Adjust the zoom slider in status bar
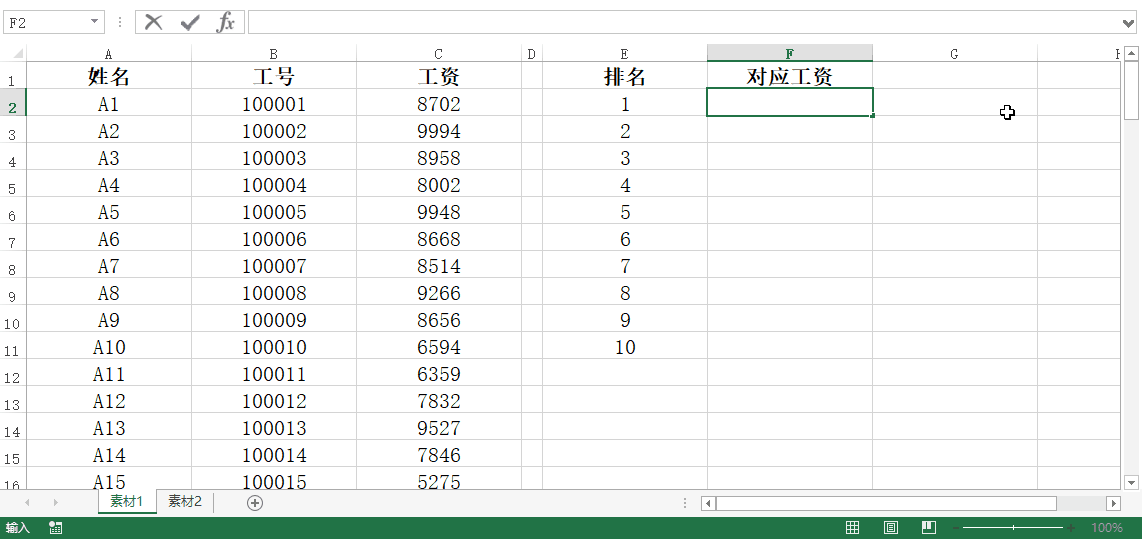Image resolution: width=1142 pixels, height=539 pixels. [1013, 527]
